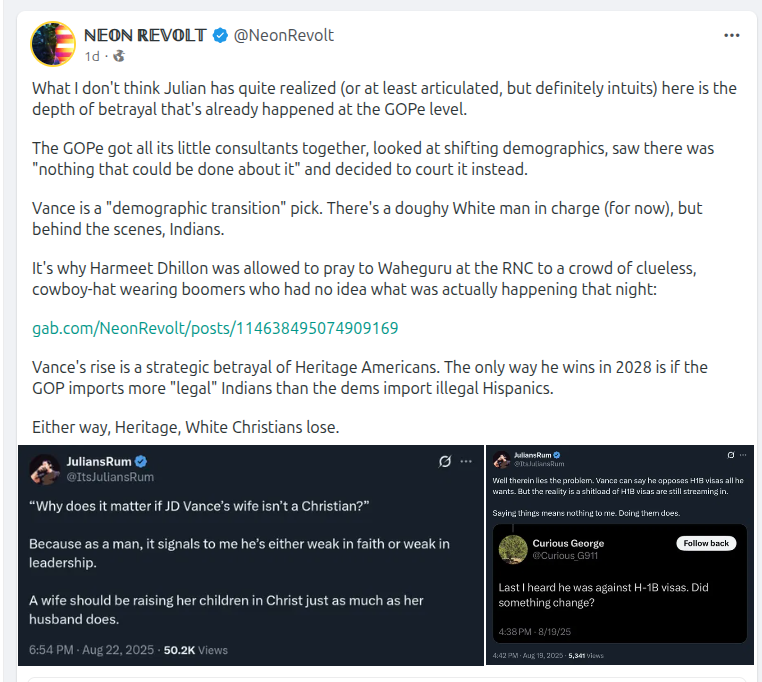Viewport: 762px width, 682px height.
Task: Click the three-dot menu in the left tweet screenshot
Action: click(x=465, y=462)
